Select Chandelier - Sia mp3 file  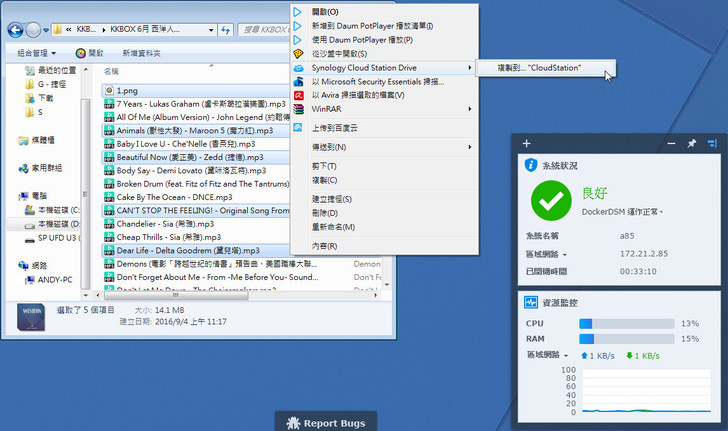196,224
